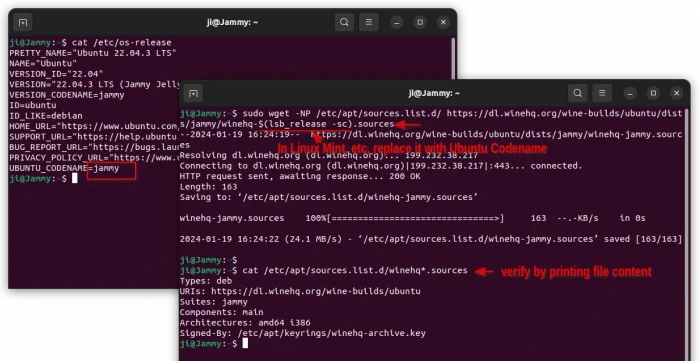Click 'Resolving dl.winehq.org' line
This screenshot has height=361, width=700.
click(329, 155)
